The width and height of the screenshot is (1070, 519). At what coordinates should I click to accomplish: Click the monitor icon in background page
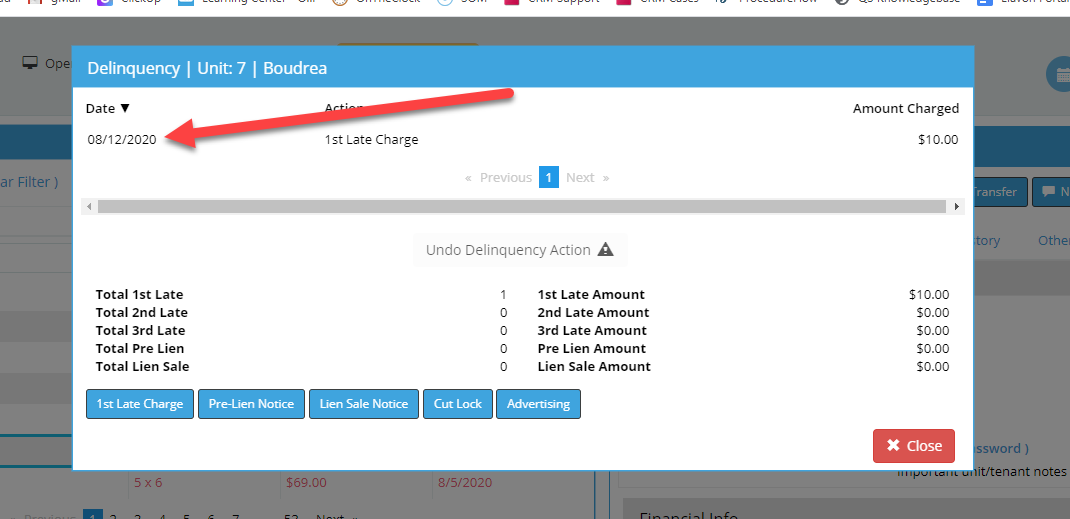click(29, 63)
